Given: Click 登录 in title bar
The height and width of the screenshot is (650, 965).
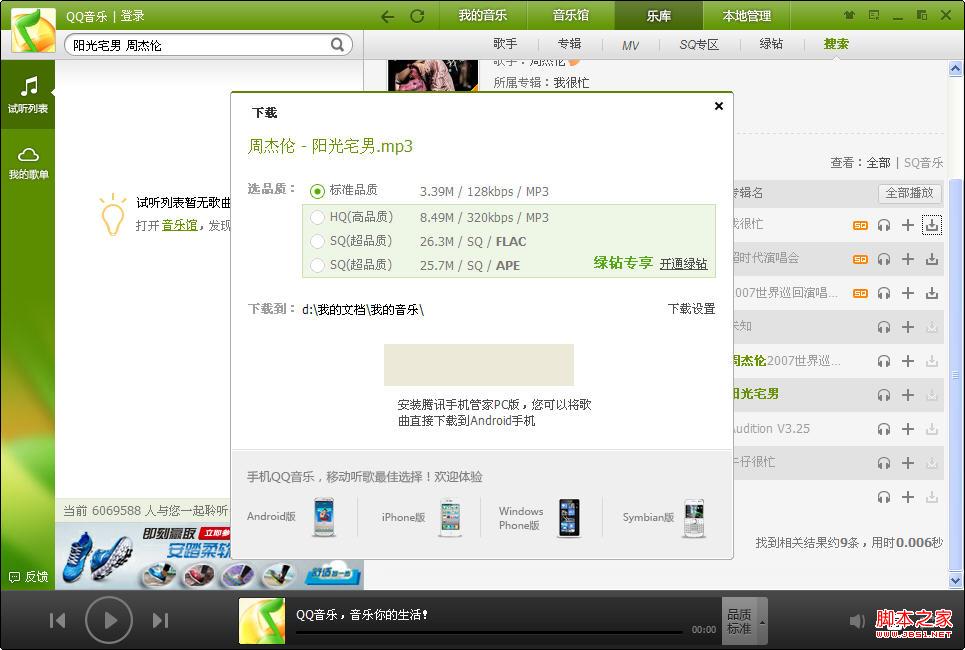Looking at the screenshot, I should click(x=132, y=16).
